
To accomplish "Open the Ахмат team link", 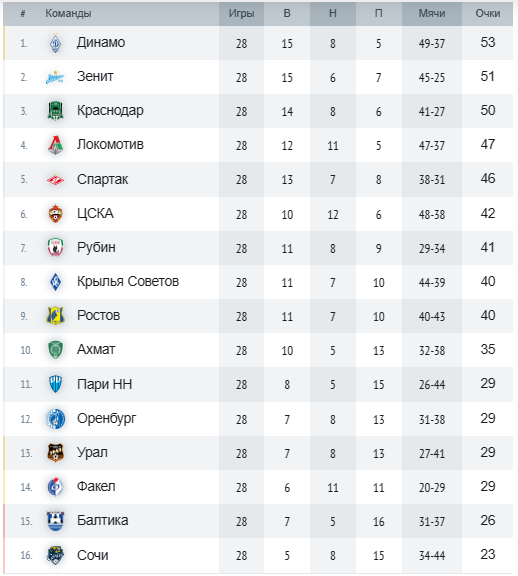I will click(x=96, y=349).
